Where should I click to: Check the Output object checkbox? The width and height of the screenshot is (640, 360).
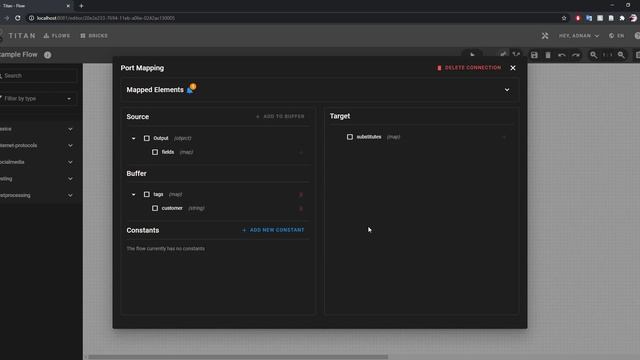pyautogui.click(x=147, y=138)
